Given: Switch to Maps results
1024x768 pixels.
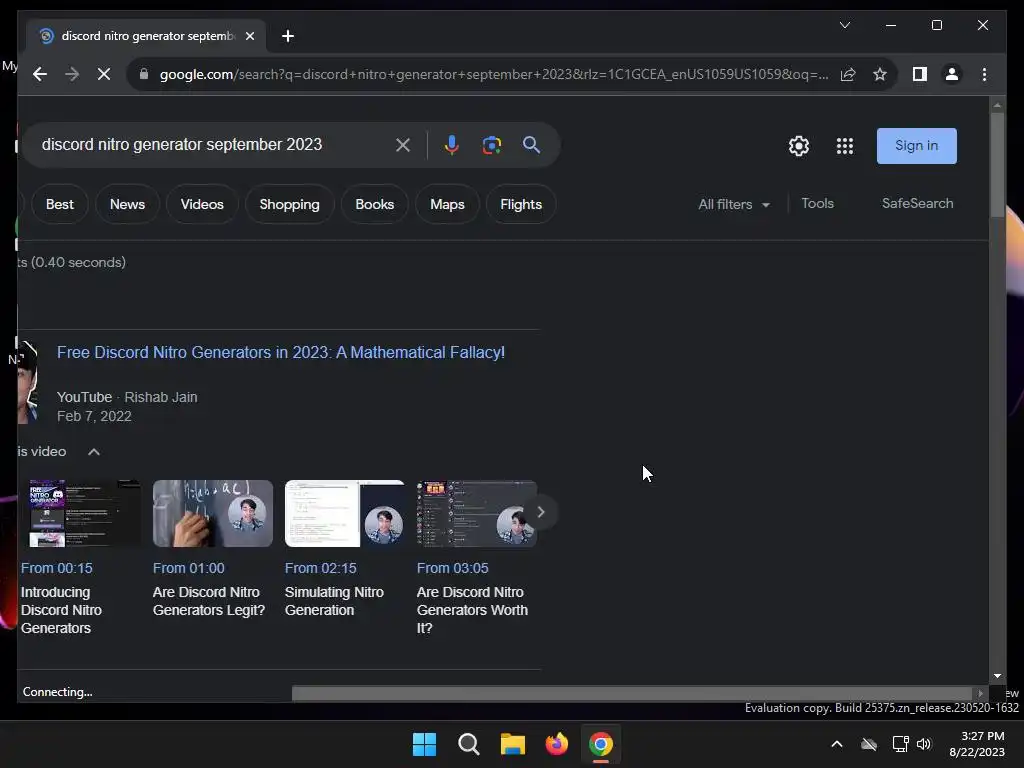Looking at the screenshot, I should point(447,204).
